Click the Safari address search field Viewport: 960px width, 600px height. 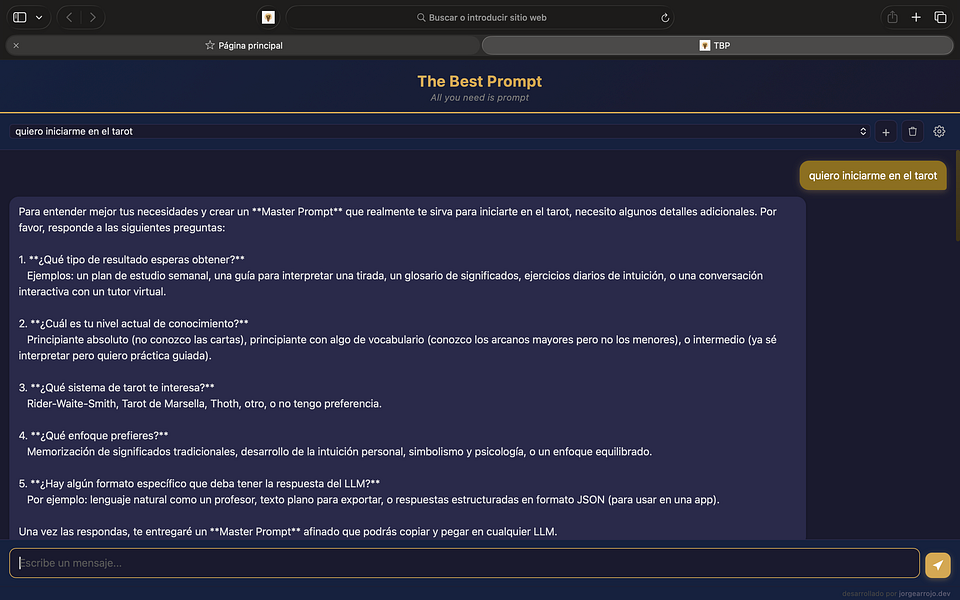(x=480, y=18)
